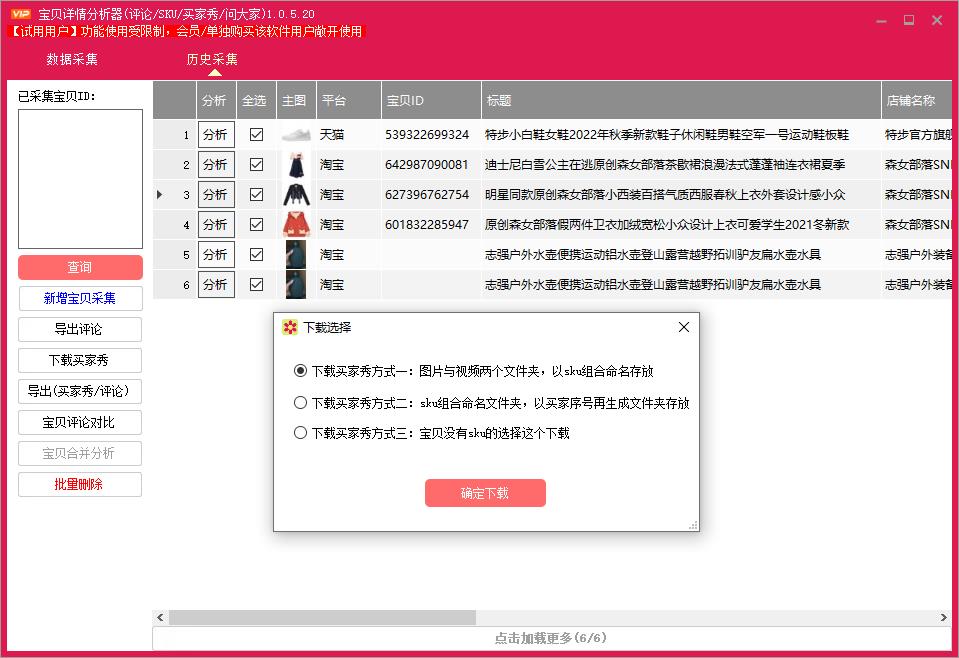The width and height of the screenshot is (959, 658).
Task: Click the red cardigan thumbnail in row 3
Action: [x=295, y=194]
